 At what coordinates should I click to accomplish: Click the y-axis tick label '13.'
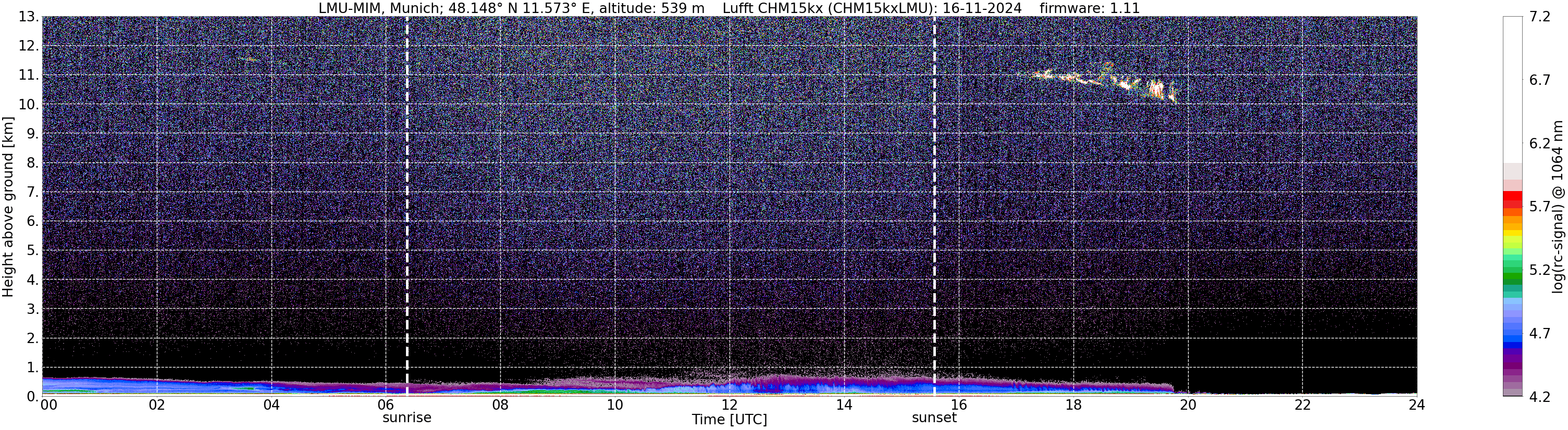[x=29, y=17]
